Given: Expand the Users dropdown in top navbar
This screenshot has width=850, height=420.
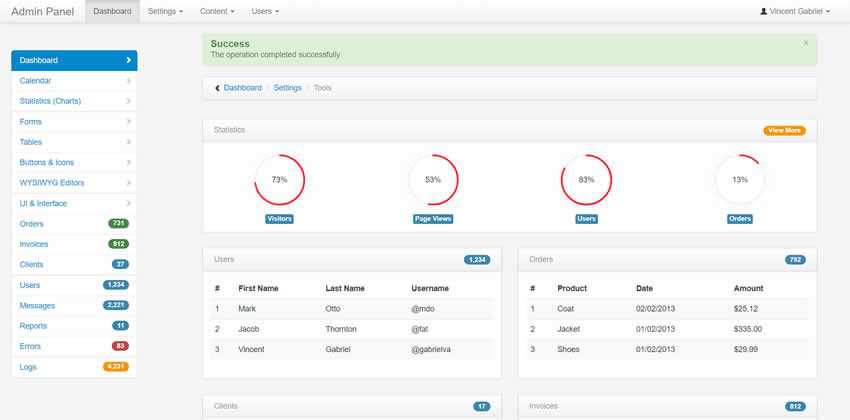Looking at the screenshot, I should pos(265,11).
